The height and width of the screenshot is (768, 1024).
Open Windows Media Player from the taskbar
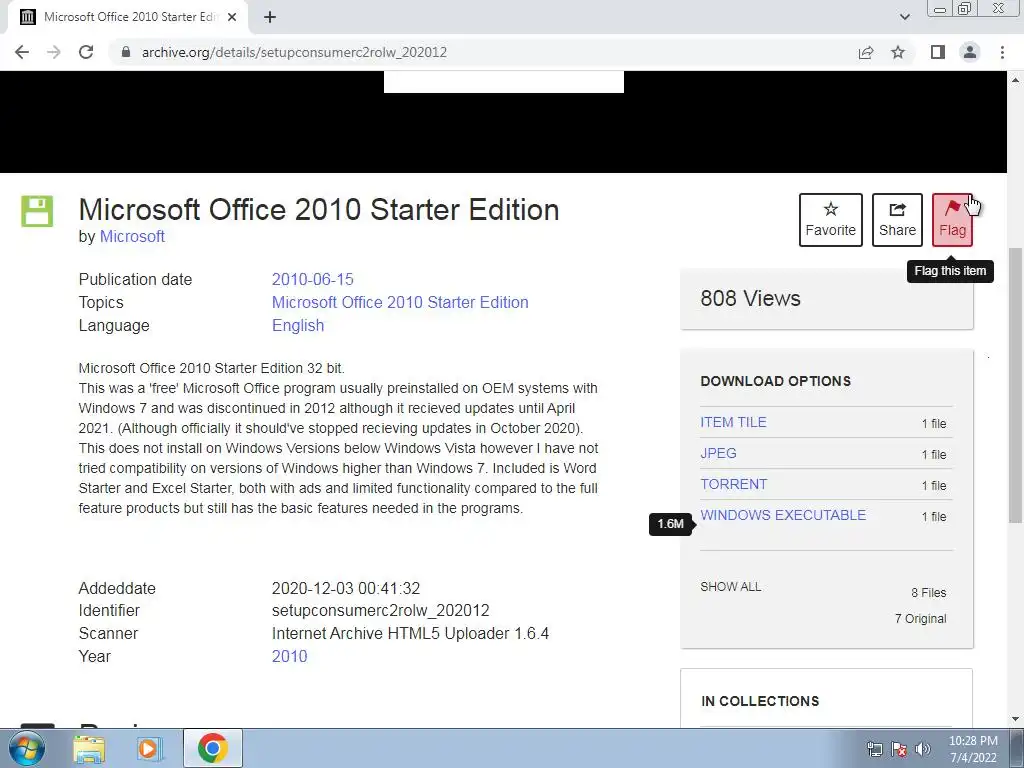149,748
